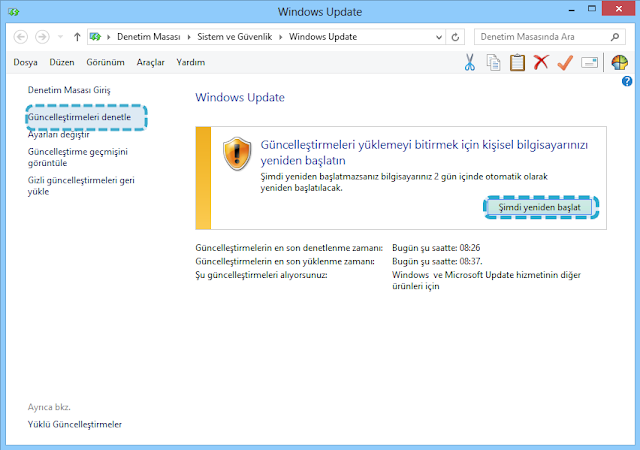The width and height of the screenshot is (640, 450).
Task: Click the restart notice heading text
Action: pos(424,152)
